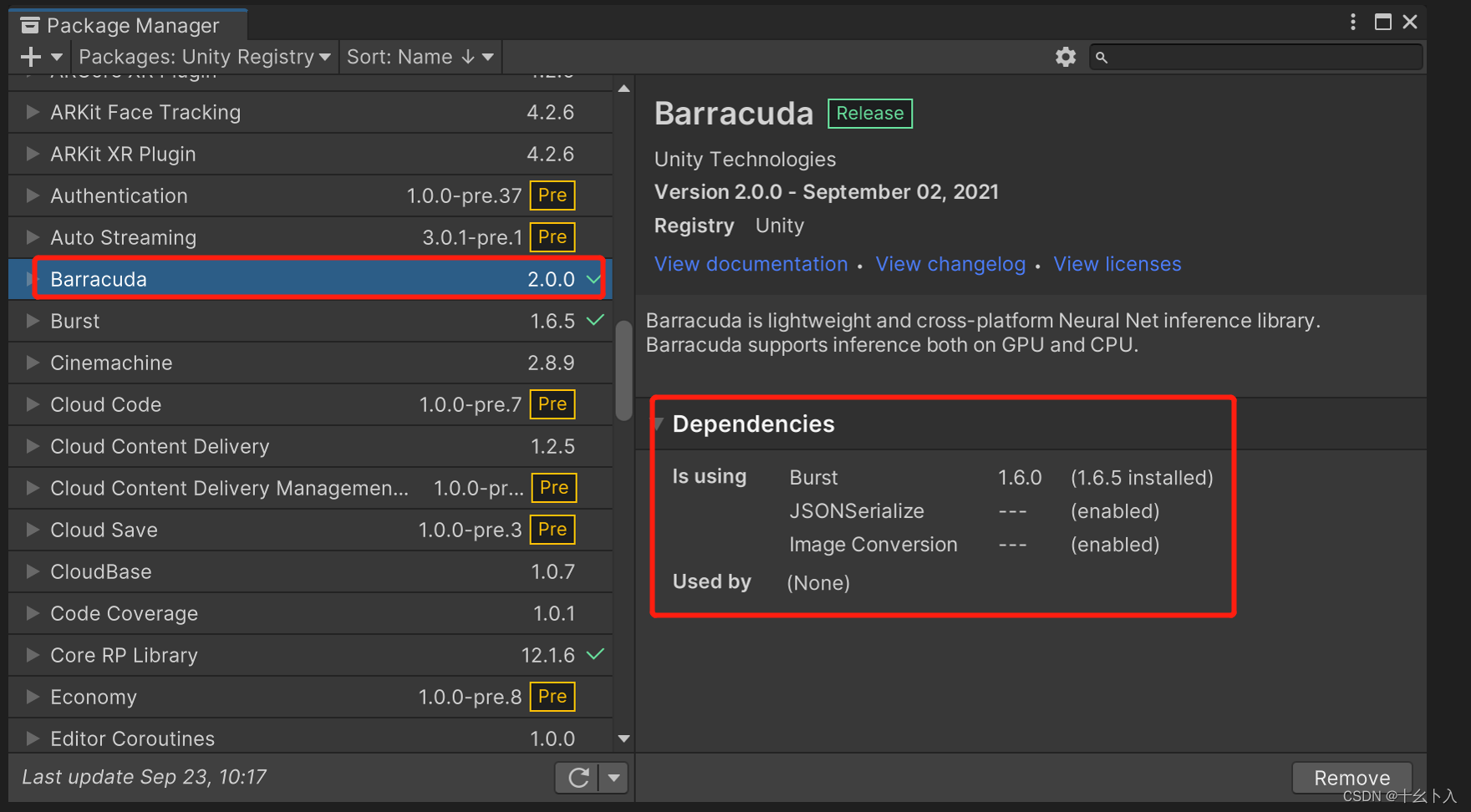Click the Version 2.0.0 date text
The image size is (1471, 812).
tap(827, 192)
